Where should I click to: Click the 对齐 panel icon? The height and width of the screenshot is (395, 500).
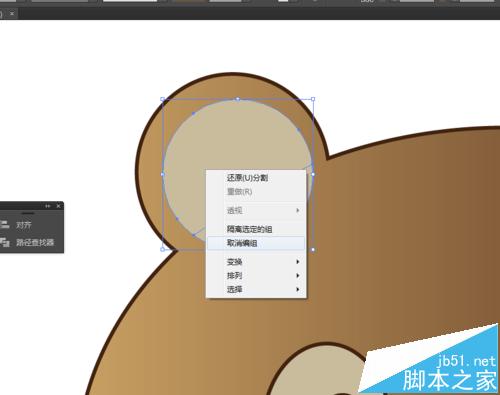tap(5, 225)
